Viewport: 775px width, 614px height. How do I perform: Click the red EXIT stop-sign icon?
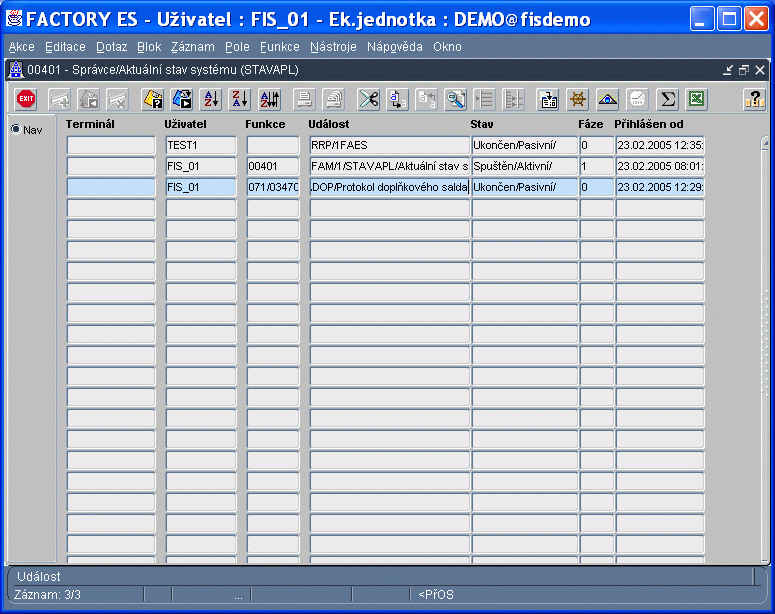pyautogui.click(x=26, y=99)
